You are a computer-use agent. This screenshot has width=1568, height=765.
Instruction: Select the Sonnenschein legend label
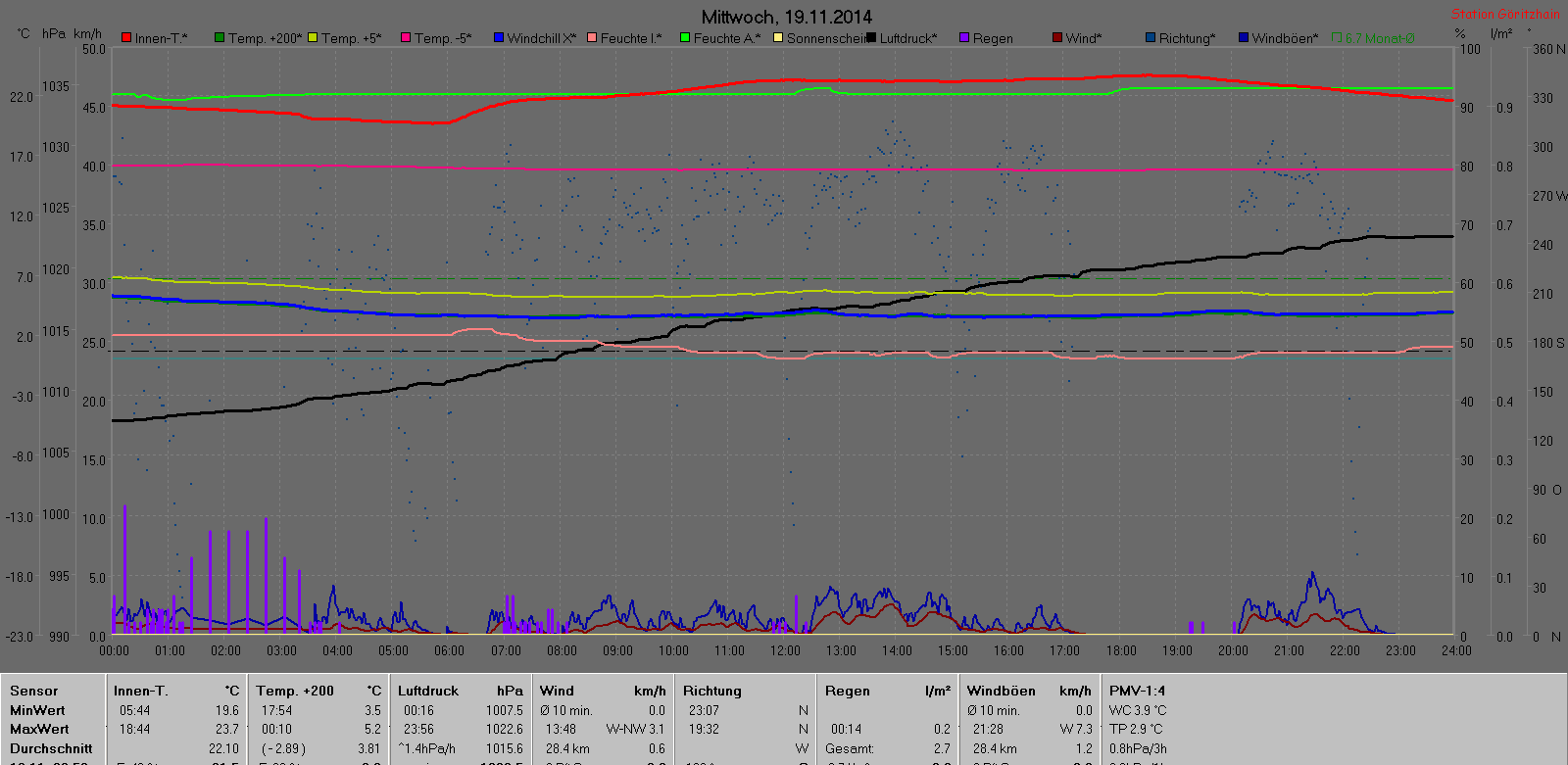[x=826, y=38]
